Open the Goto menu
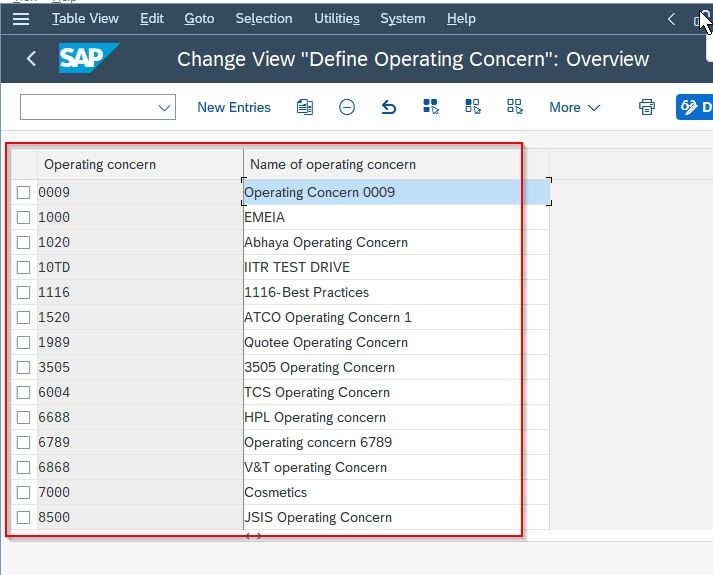713x575 pixels. (199, 19)
